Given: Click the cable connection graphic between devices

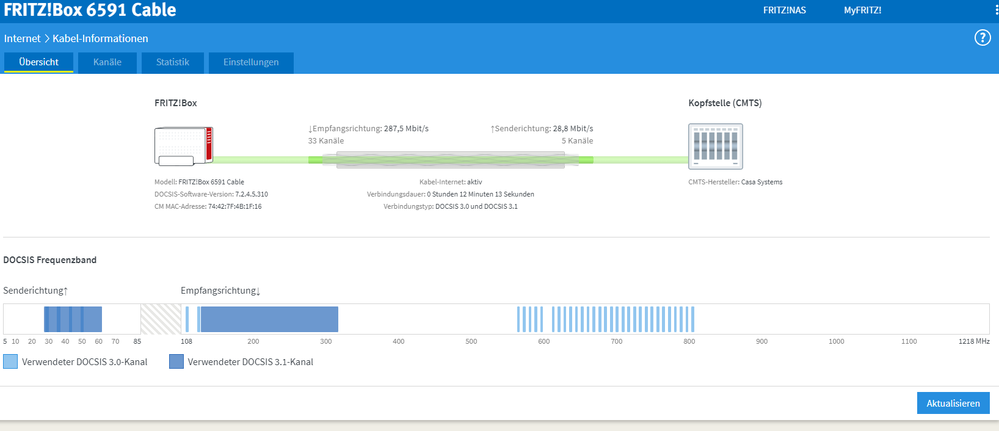Looking at the screenshot, I should [450, 160].
